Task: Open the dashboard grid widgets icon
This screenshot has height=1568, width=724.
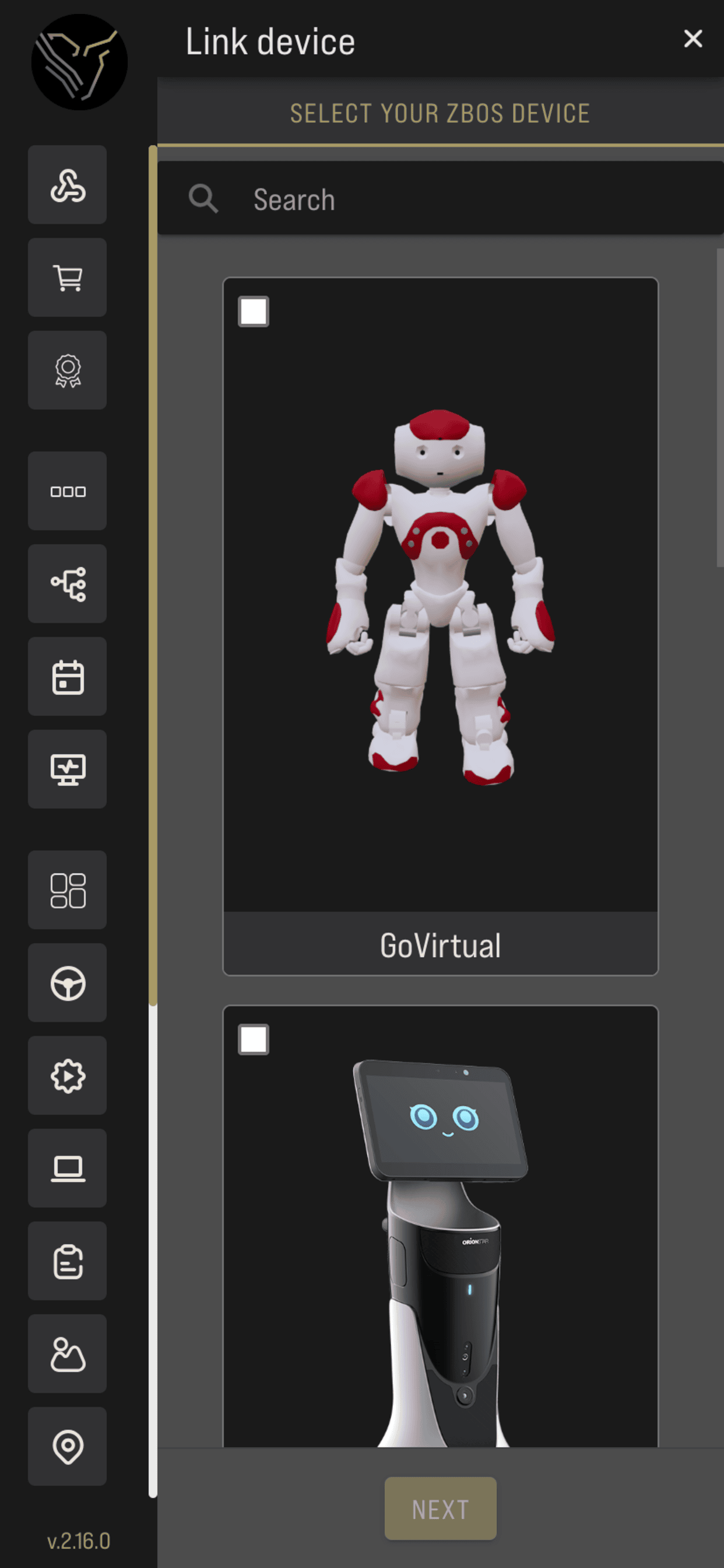Action: pyautogui.click(x=68, y=890)
